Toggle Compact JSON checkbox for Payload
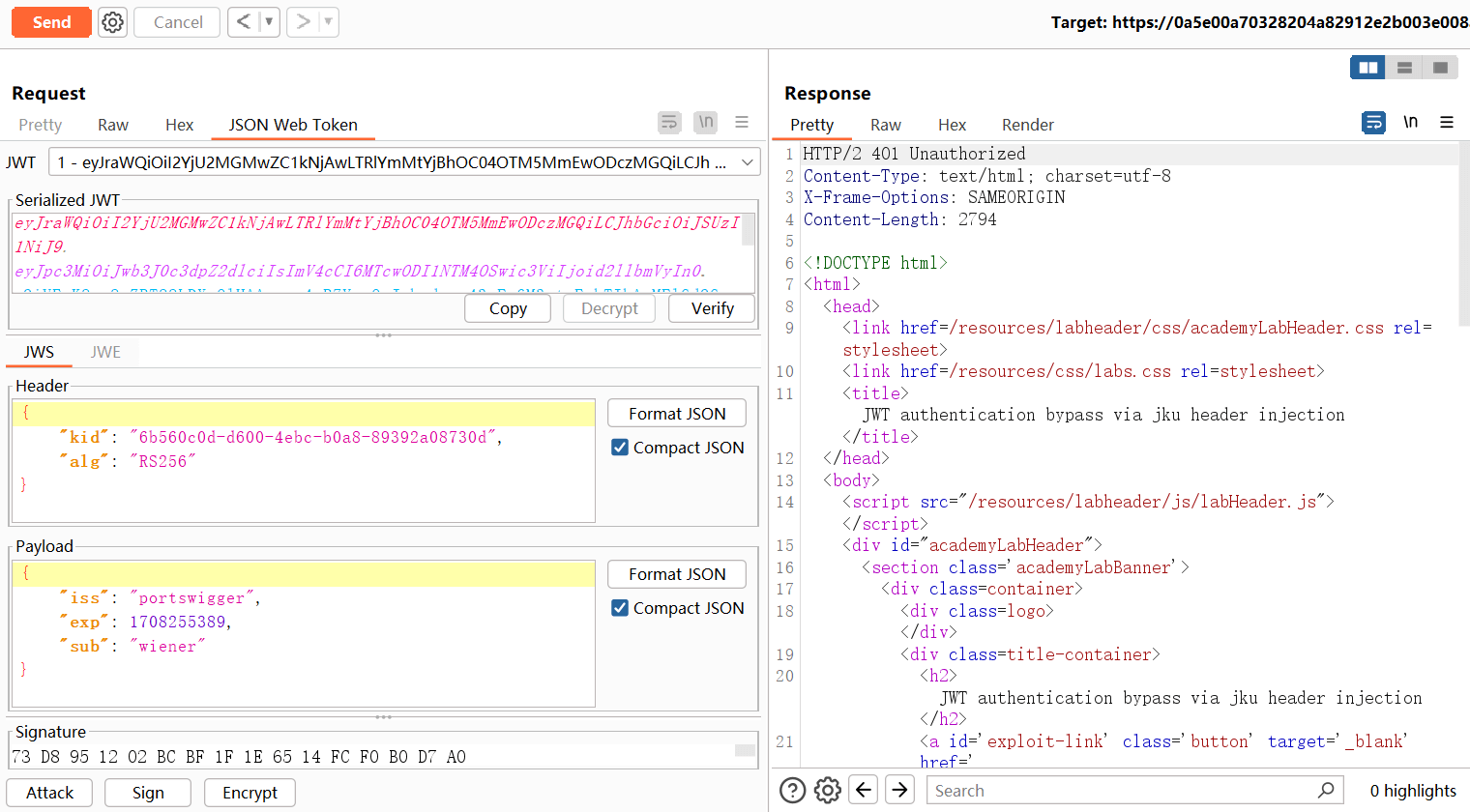Viewport: 1470px width, 812px height. point(620,608)
